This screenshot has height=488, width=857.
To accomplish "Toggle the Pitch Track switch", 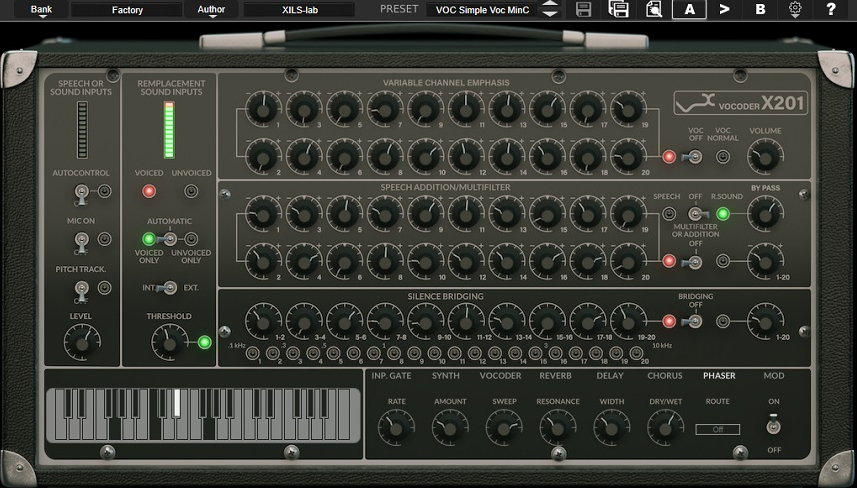I will point(81,290).
